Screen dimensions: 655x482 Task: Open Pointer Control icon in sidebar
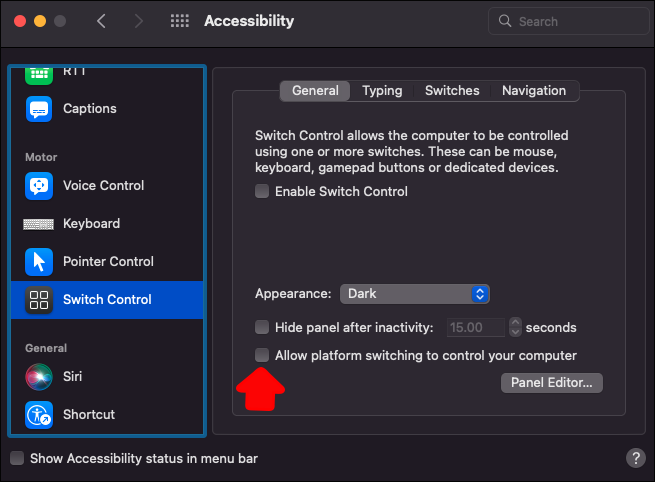[x=39, y=262]
